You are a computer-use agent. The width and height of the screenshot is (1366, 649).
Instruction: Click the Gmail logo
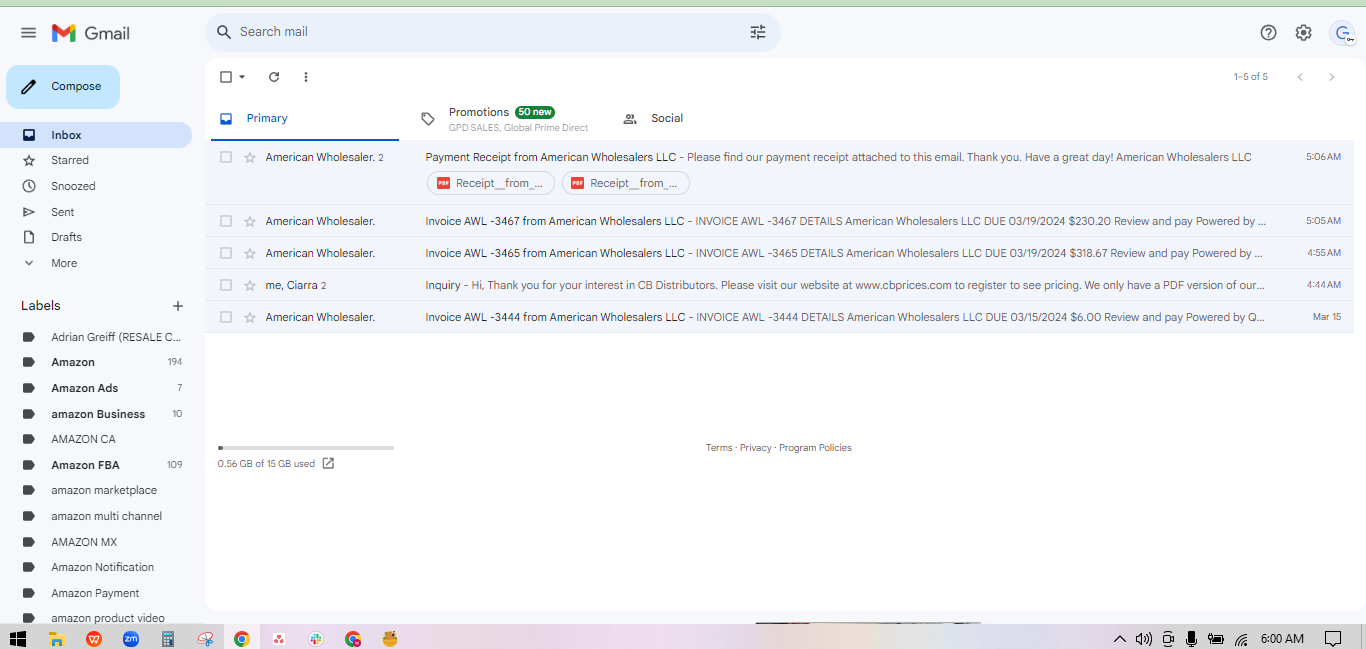point(91,33)
